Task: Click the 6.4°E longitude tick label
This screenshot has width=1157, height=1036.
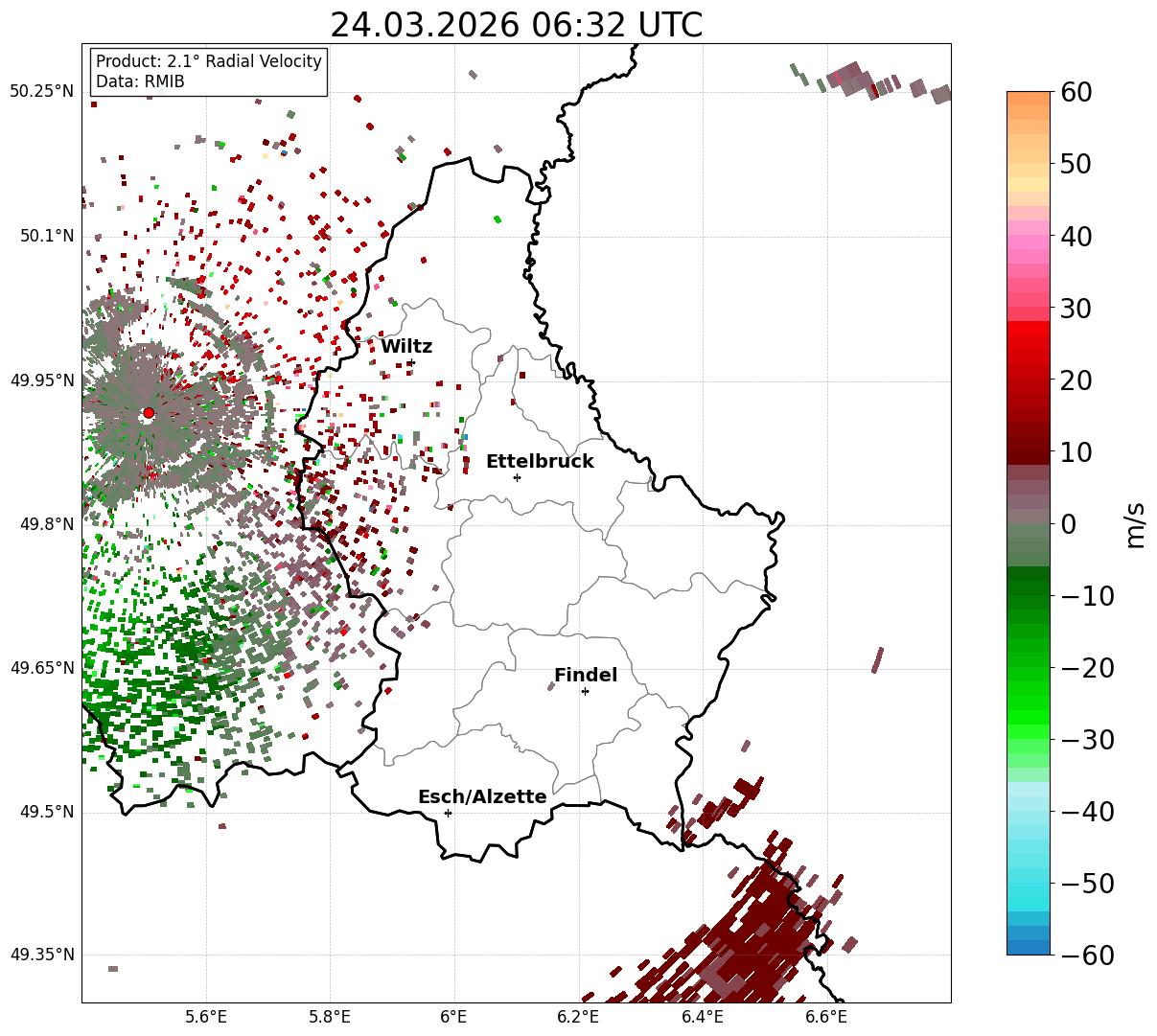Action: [x=703, y=1017]
